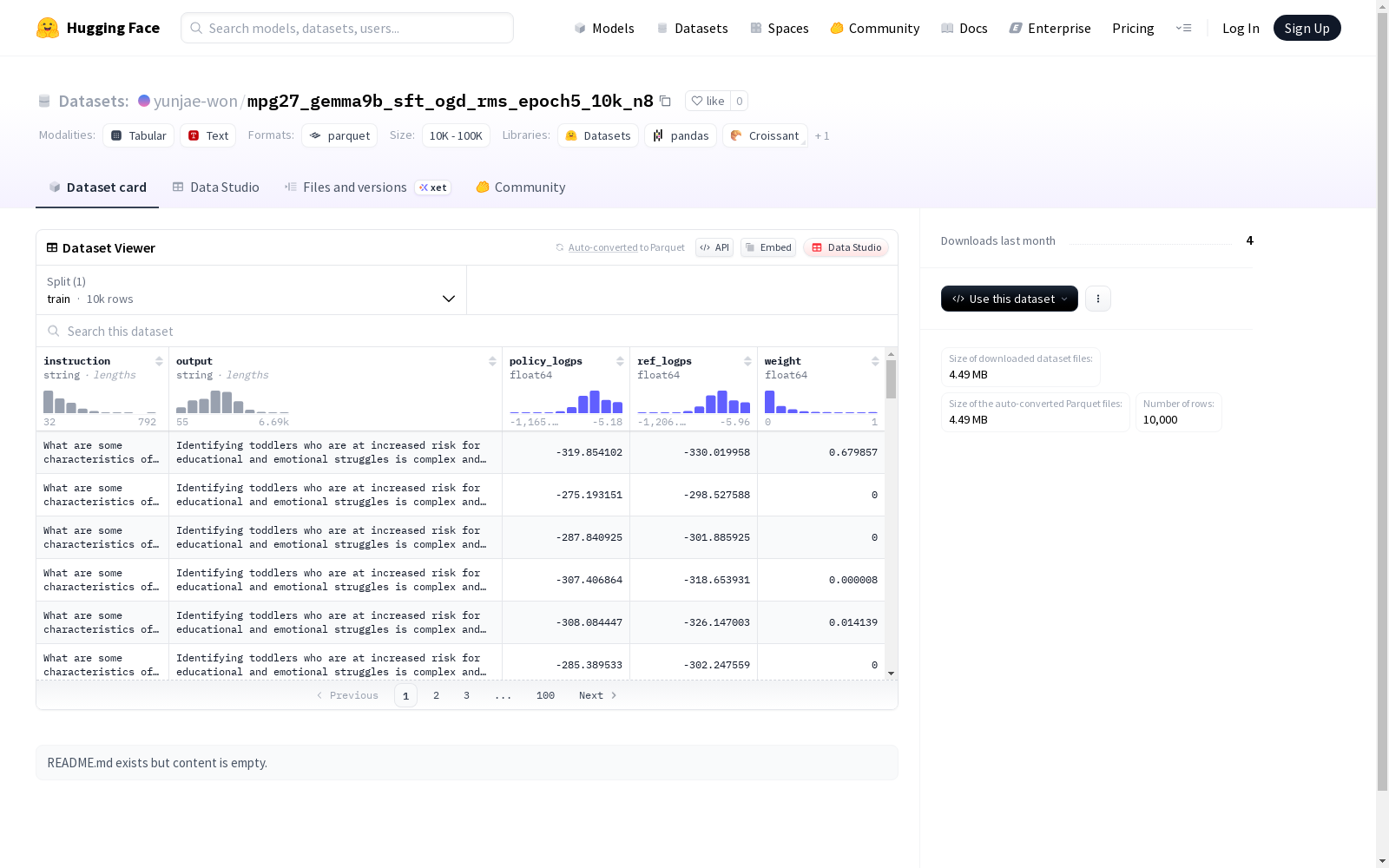Open the Dataset card tab
This screenshot has height=868, width=1389.
coord(97,187)
